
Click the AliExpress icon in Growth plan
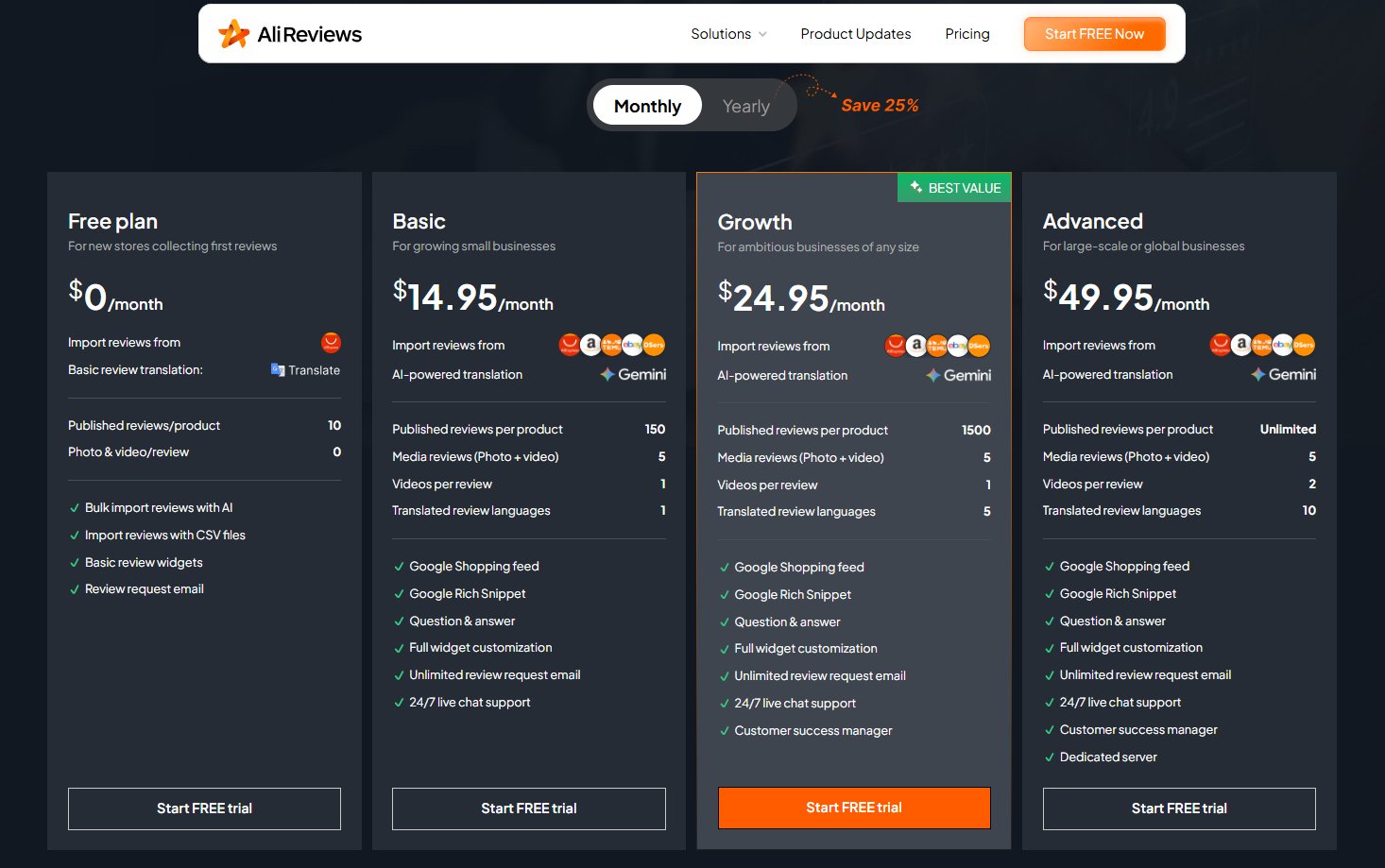tap(895, 346)
